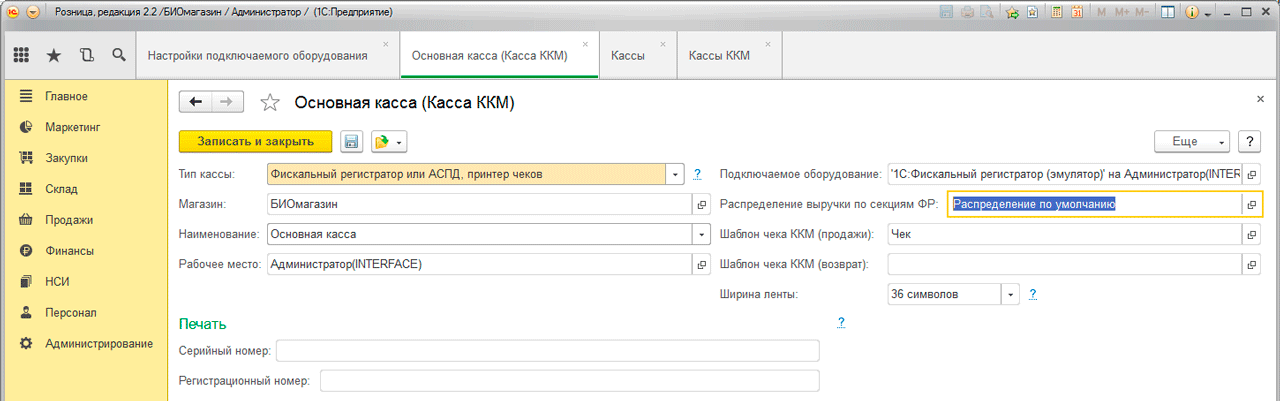Click the search magnifier icon
1280x401 pixels.
coord(119,55)
